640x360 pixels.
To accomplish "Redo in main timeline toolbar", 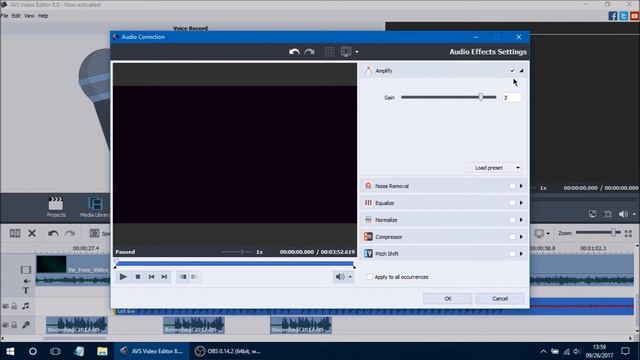I will [70, 233].
